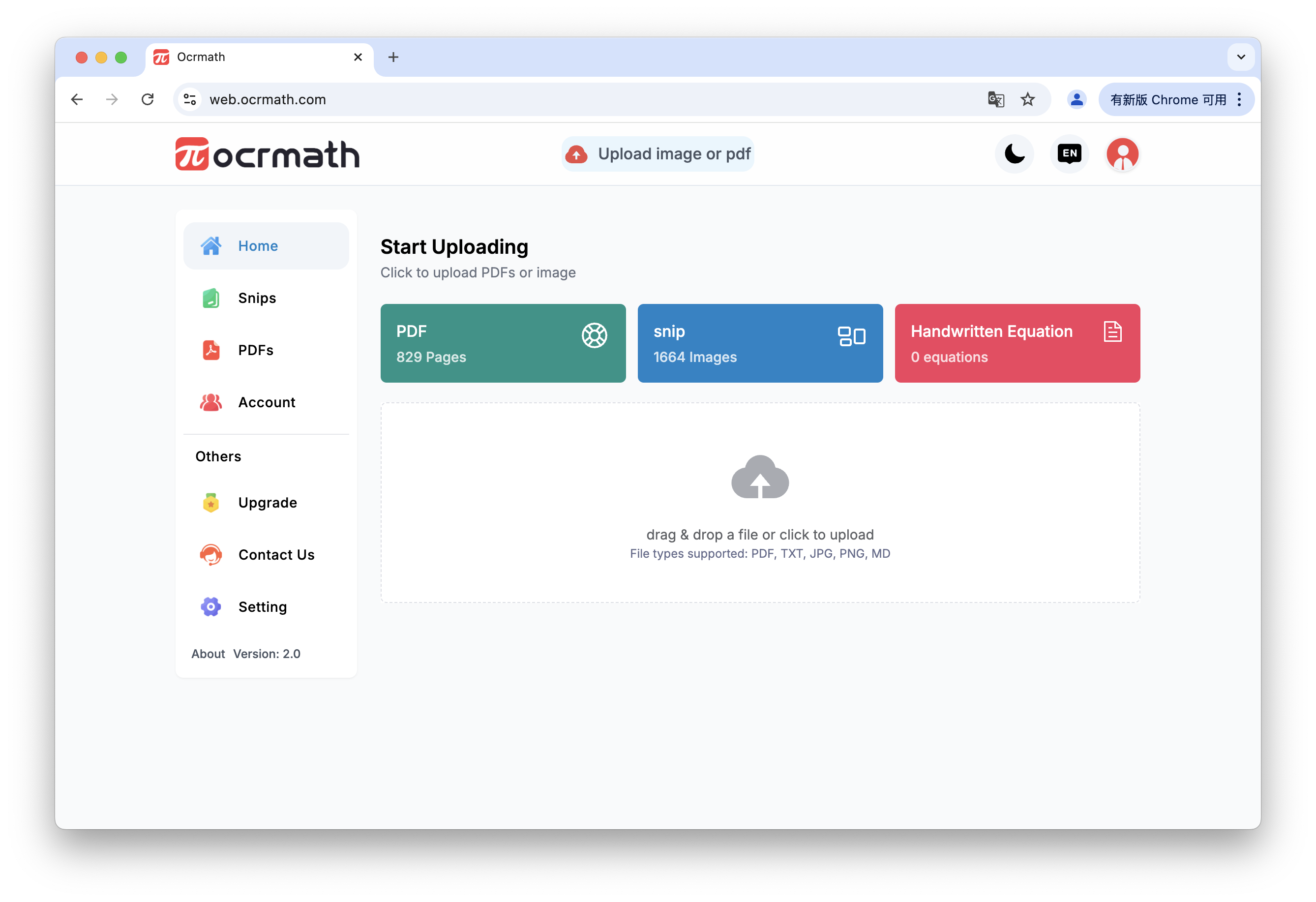Click the Upload image or pdf button
The image size is (1316, 902).
[x=658, y=154]
